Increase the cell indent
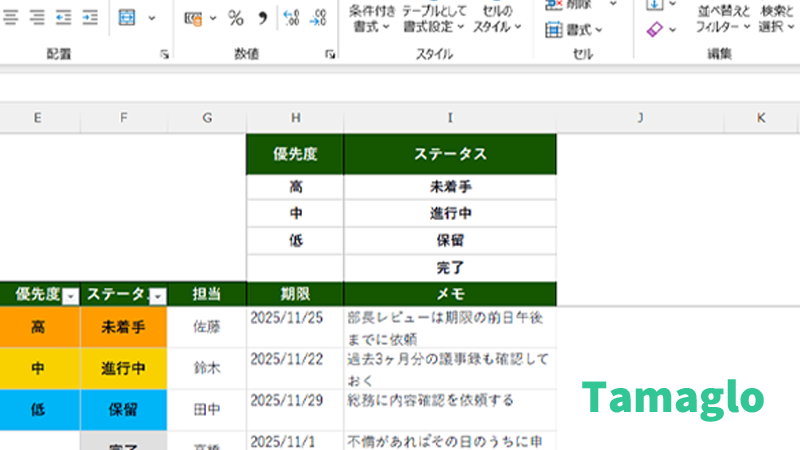 (90, 18)
